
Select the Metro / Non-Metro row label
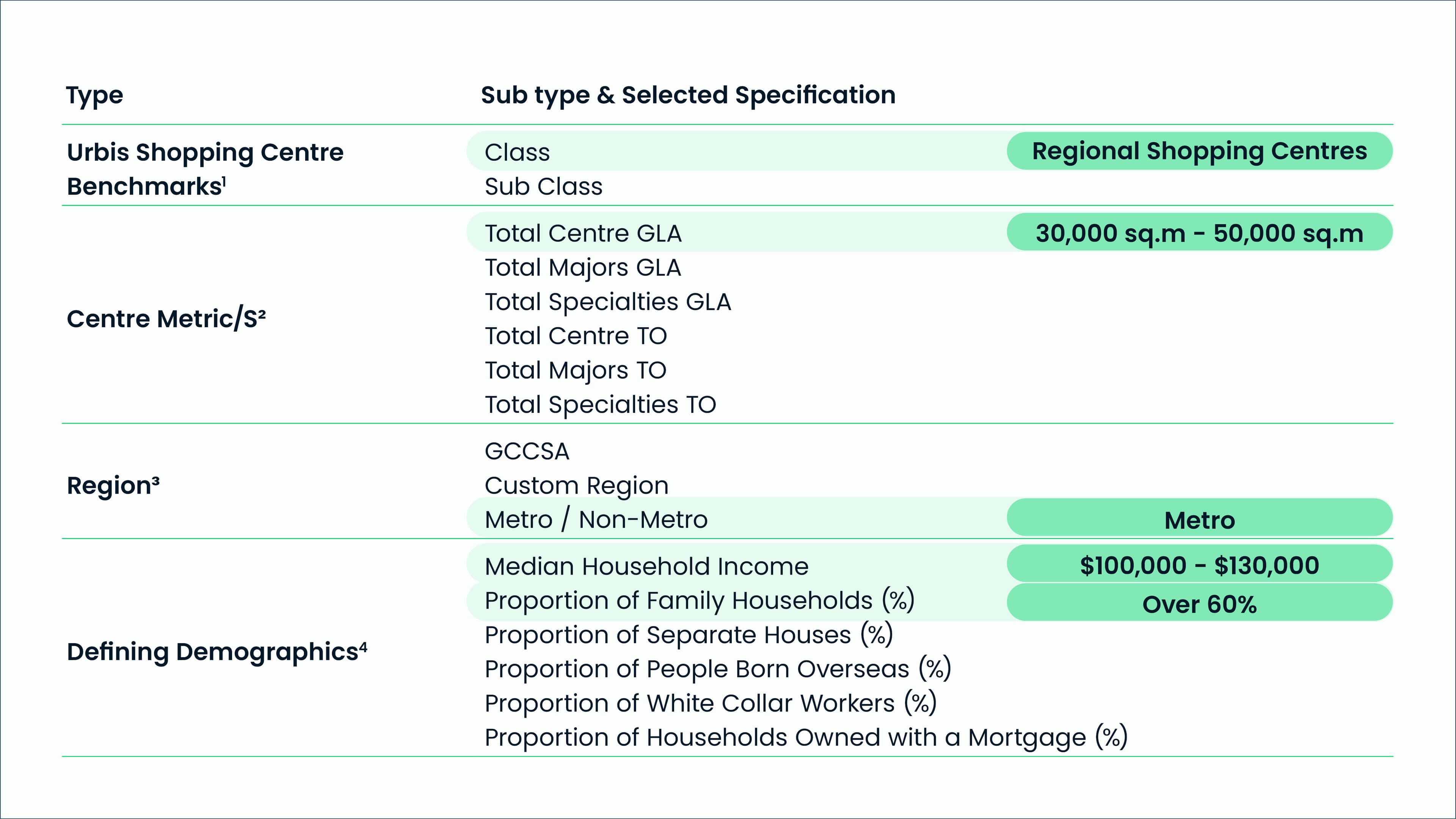pos(596,519)
